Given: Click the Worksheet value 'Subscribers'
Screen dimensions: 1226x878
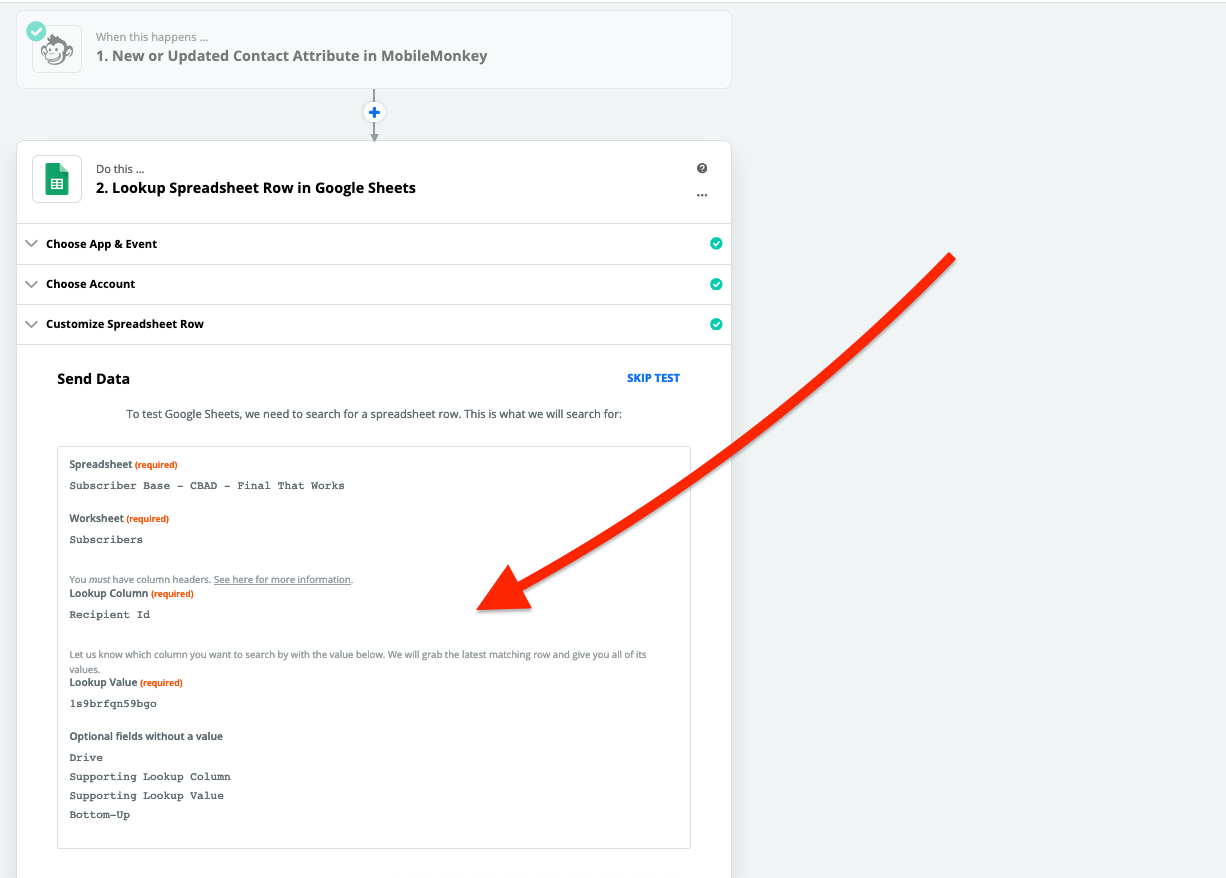Looking at the screenshot, I should [x=106, y=540].
